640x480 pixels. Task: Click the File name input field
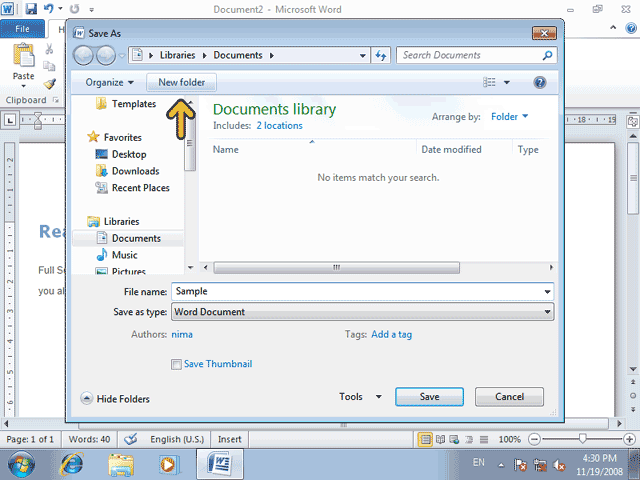(358, 291)
